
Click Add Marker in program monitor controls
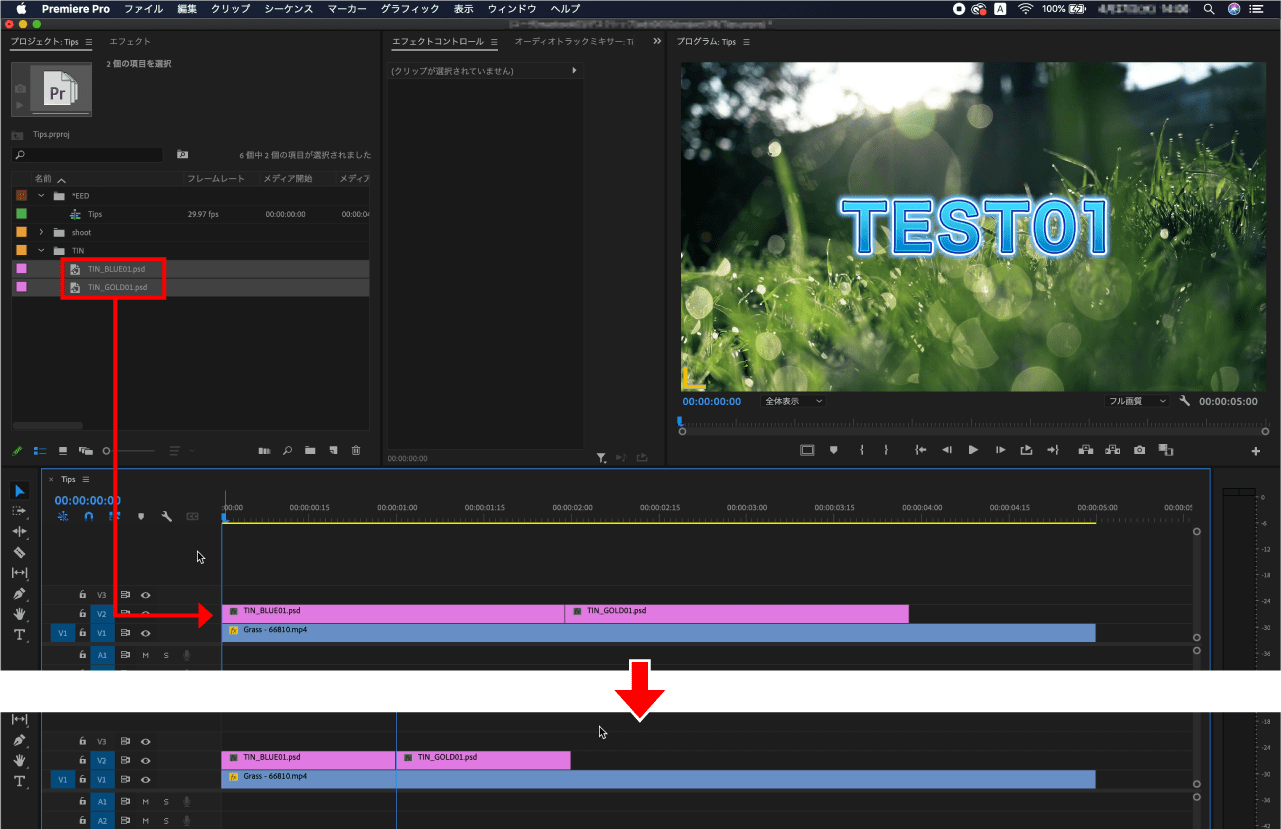[834, 450]
